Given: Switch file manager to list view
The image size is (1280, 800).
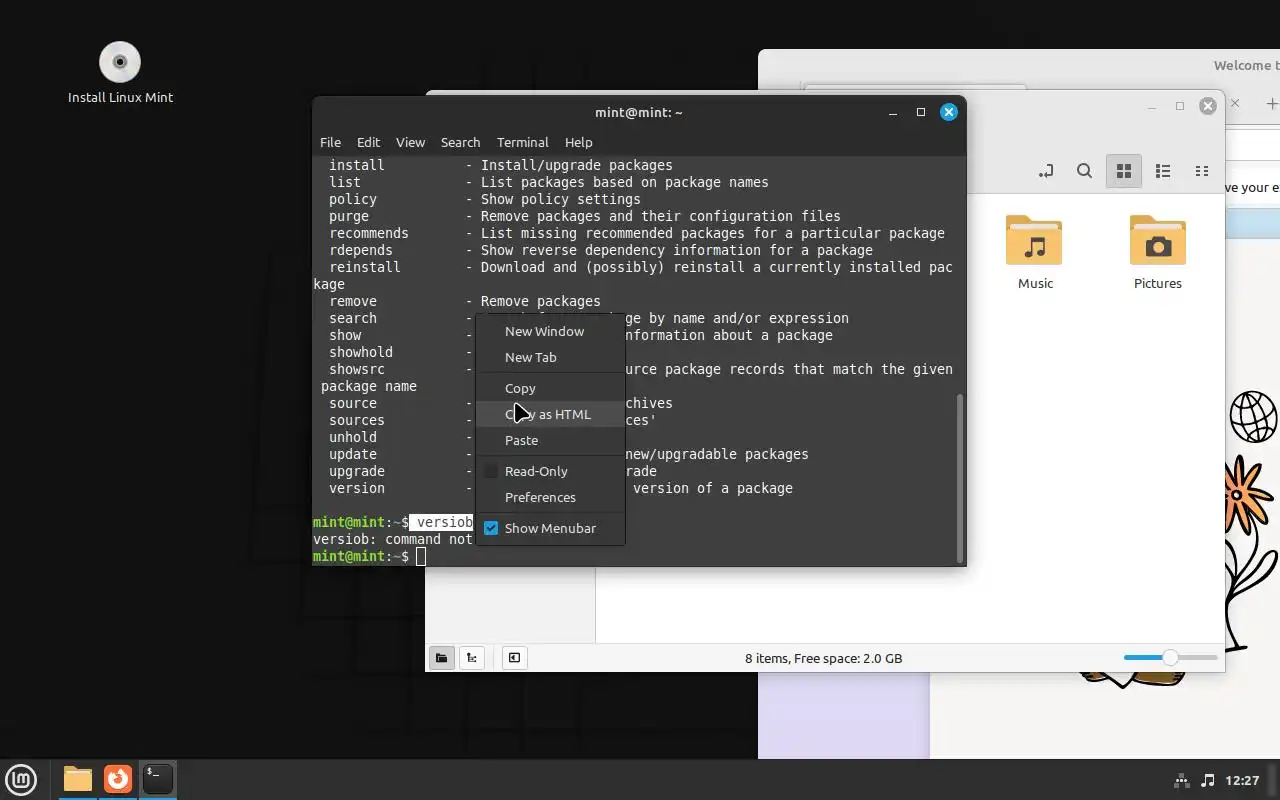Looking at the screenshot, I should [1163, 171].
